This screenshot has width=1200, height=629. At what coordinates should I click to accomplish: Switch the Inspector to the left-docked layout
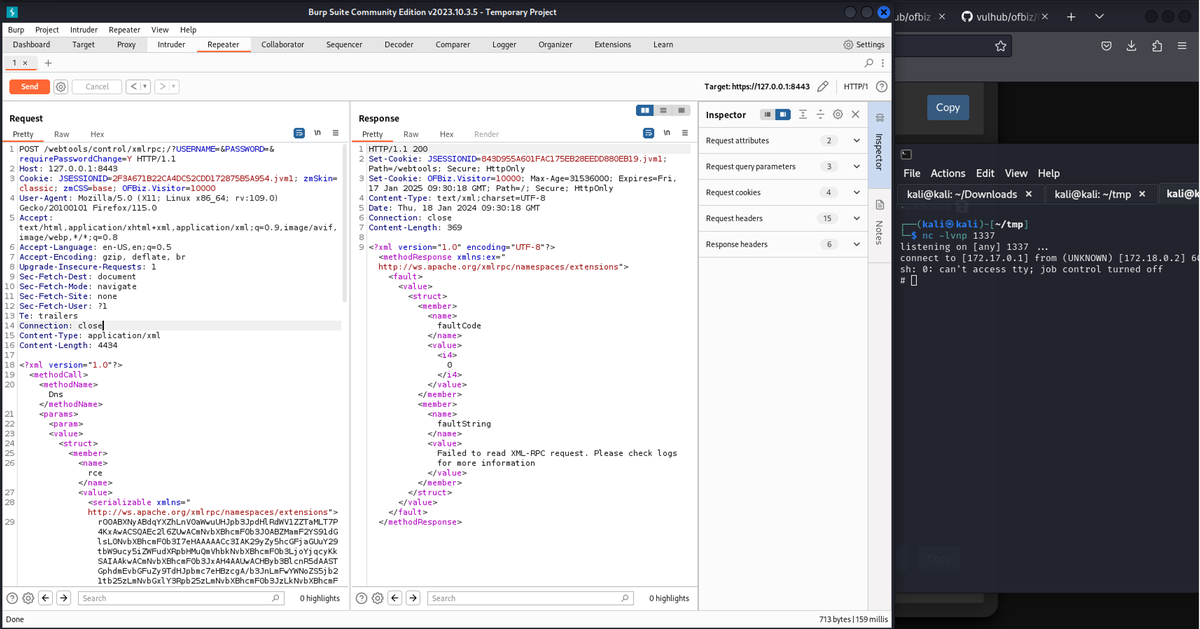767,115
